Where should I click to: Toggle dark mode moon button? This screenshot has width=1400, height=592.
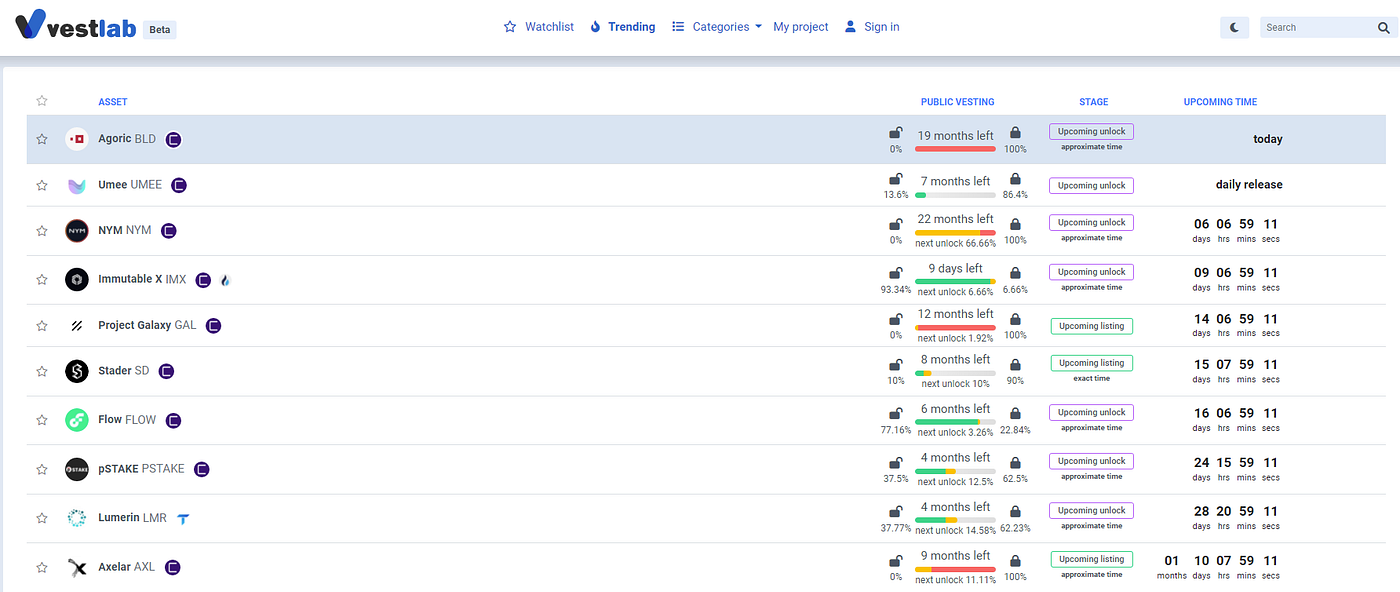tap(1235, 28)
